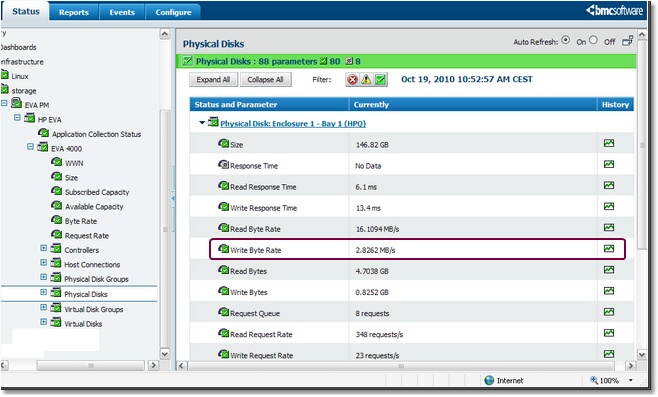Image resolution: width=658 pixels, height=397 pixels.
Task: Switch to the Status tab
Action: pyautogui.click(x=26, y=11)
